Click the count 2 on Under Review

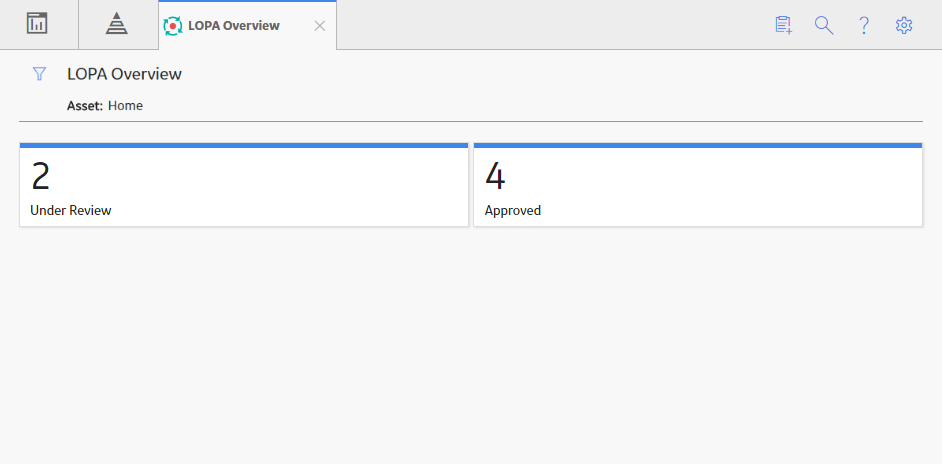click(40, 177)
